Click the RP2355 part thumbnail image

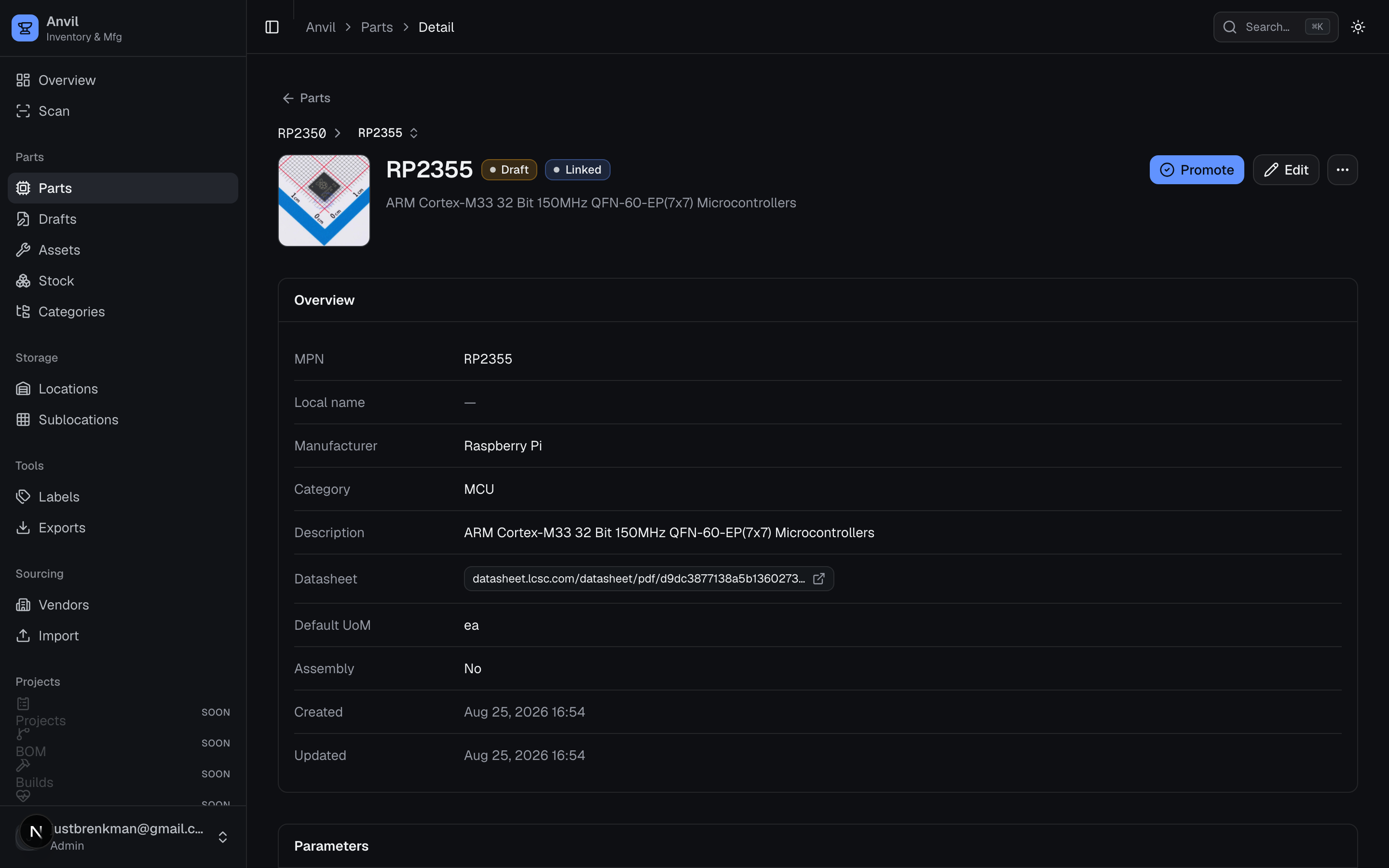pyautogui.click(x=324, y=200)
